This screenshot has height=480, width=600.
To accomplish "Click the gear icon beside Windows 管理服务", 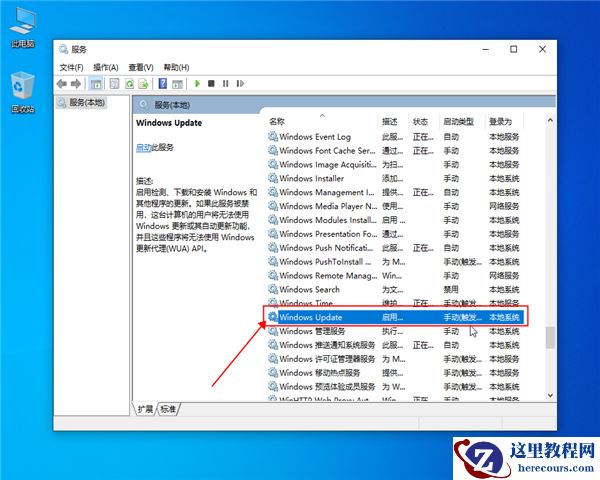I will 273,331.
